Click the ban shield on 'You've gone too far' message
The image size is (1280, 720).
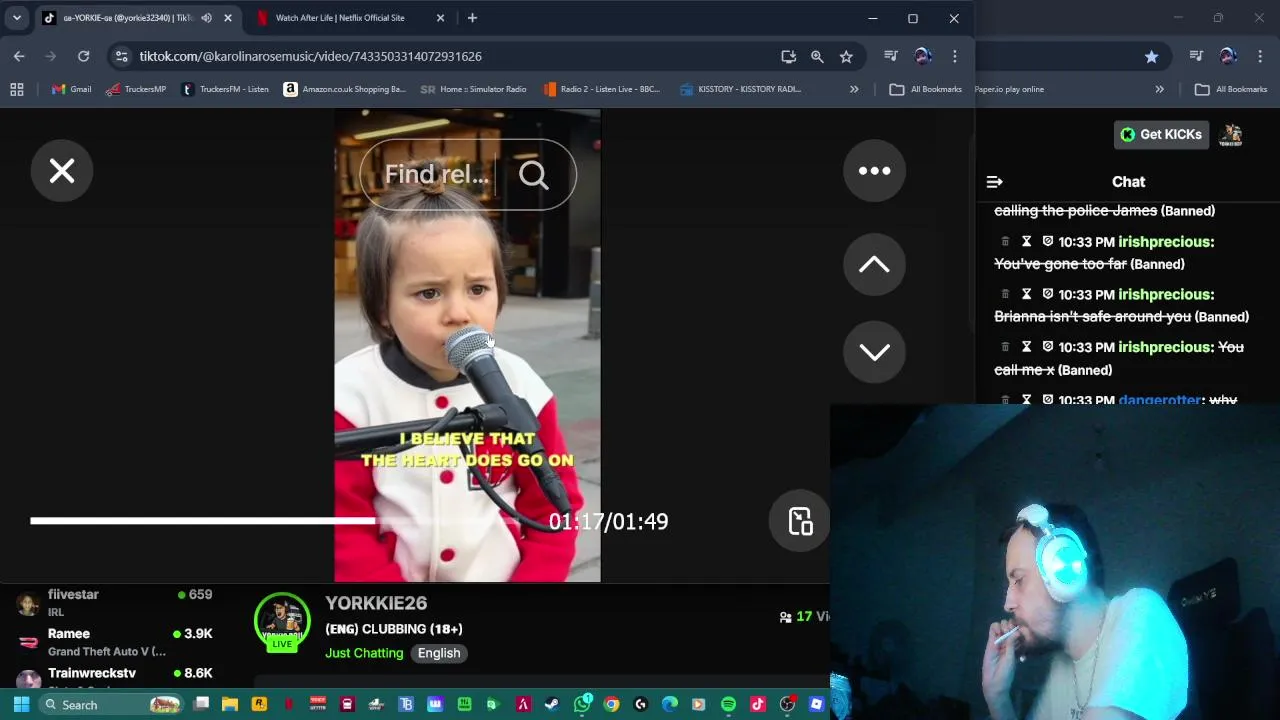(x=1047, y=242)
